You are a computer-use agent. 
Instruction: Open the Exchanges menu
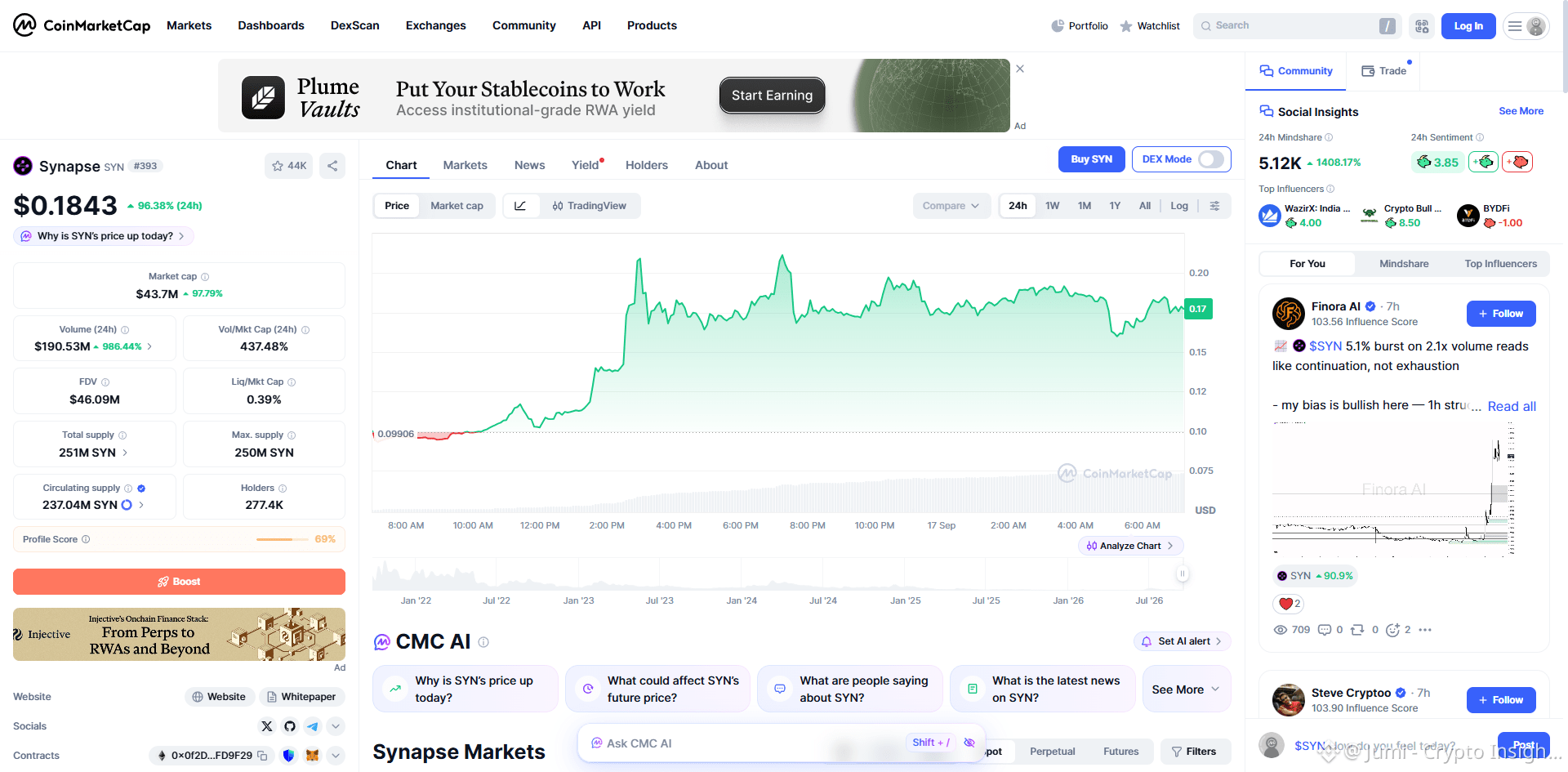point(436,25)
